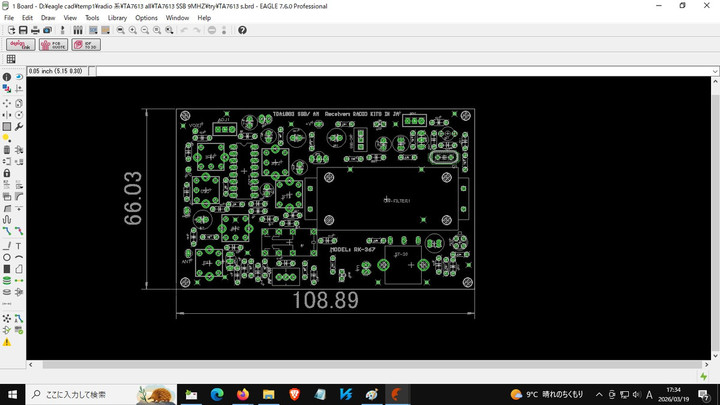
Task: Select the Text tool
Action: (x=19, y=246)
